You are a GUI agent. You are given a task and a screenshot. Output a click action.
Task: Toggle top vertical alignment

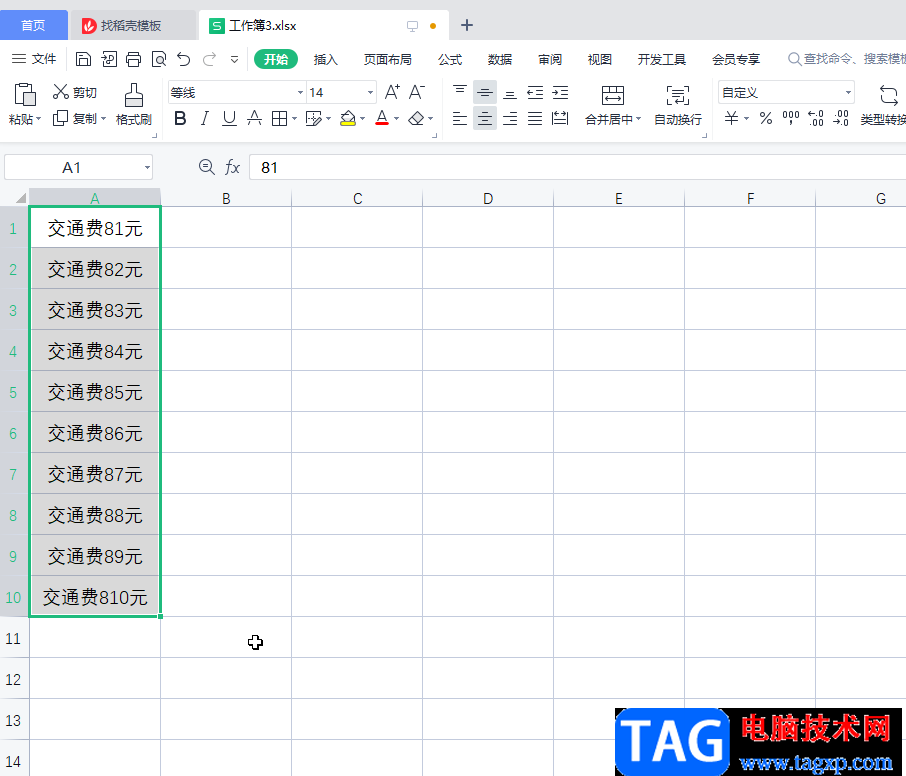click(x=460, y=92)
